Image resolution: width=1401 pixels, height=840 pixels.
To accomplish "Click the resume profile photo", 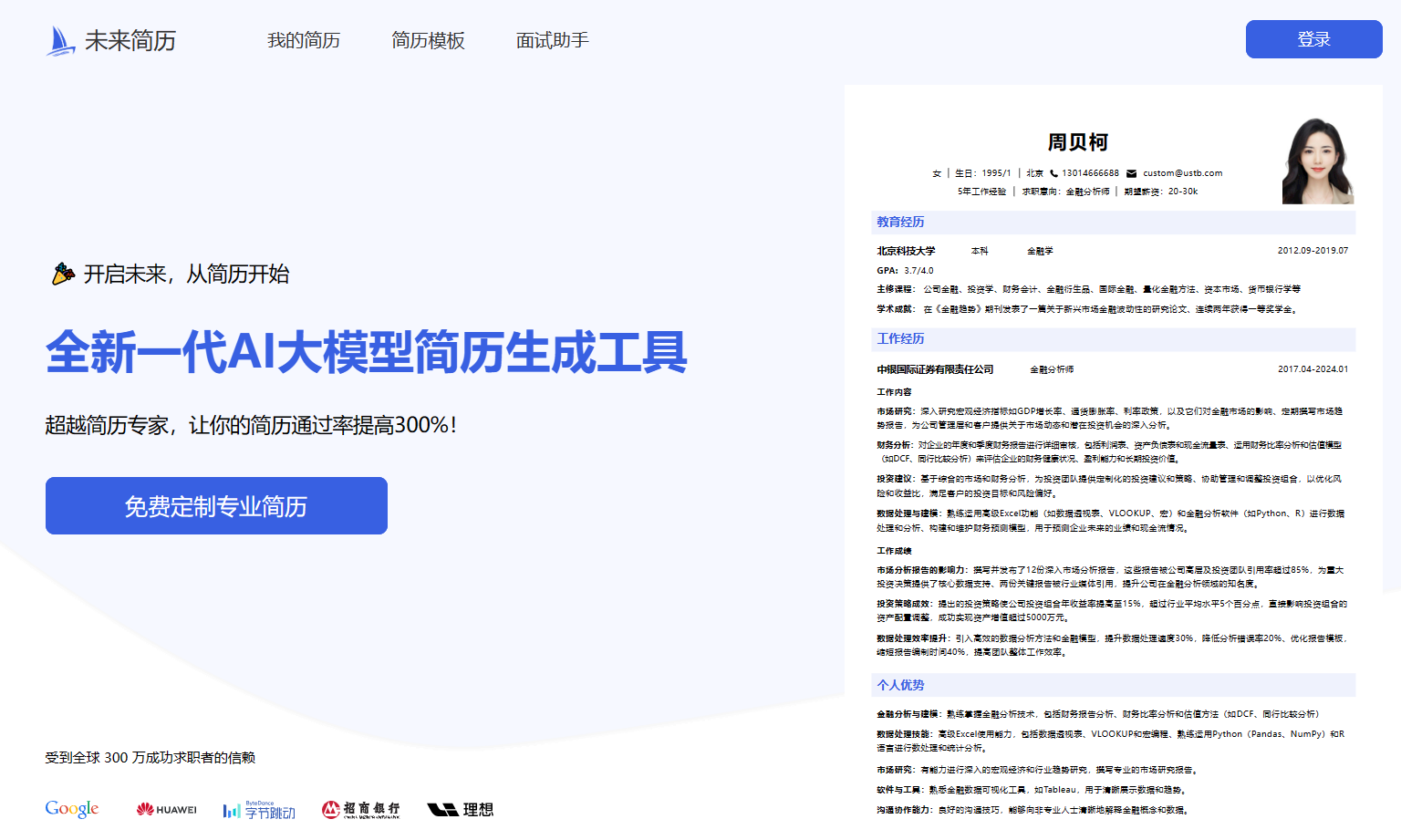I will coord(1317,161).
